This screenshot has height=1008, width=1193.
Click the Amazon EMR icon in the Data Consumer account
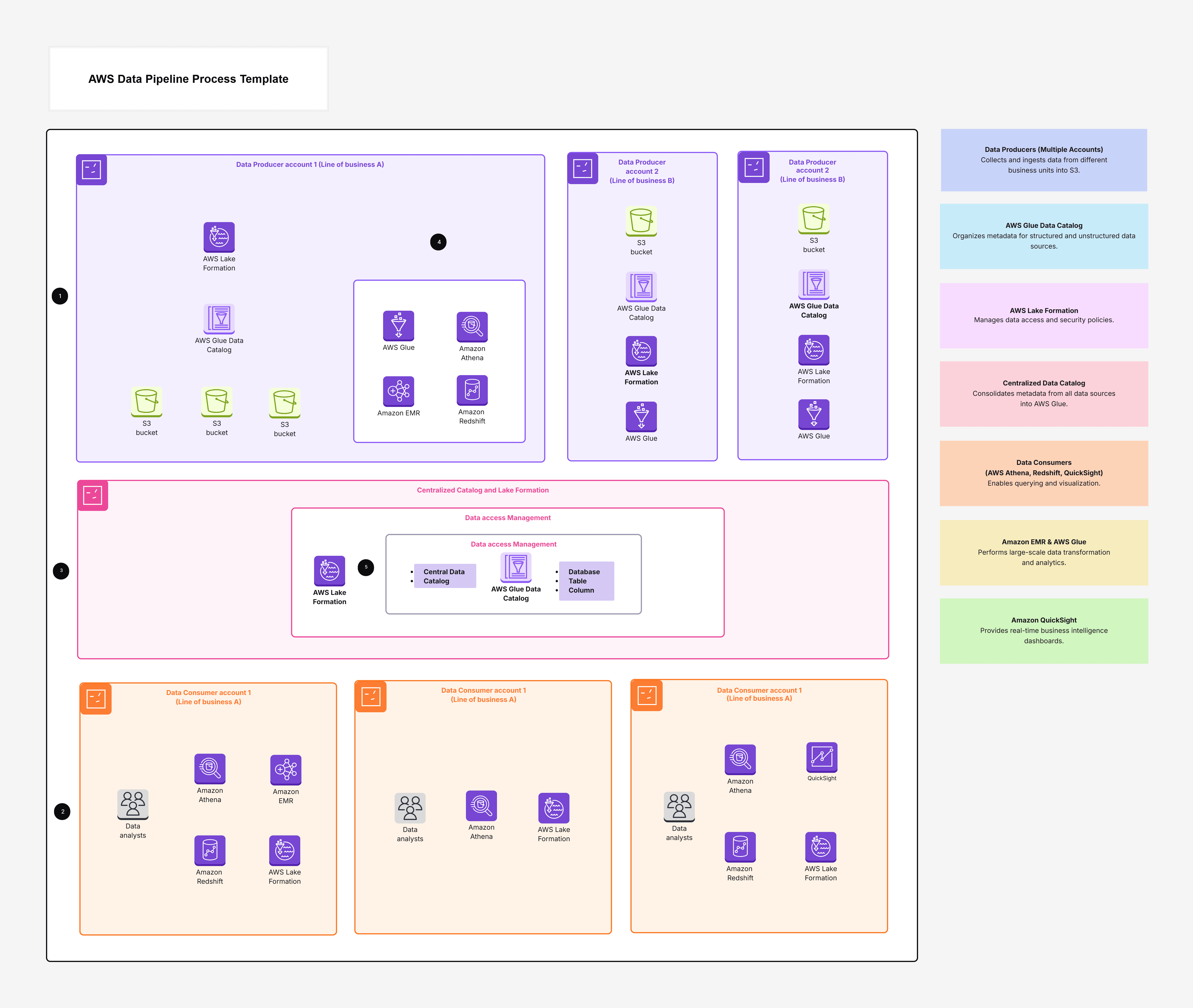(286, 770)
